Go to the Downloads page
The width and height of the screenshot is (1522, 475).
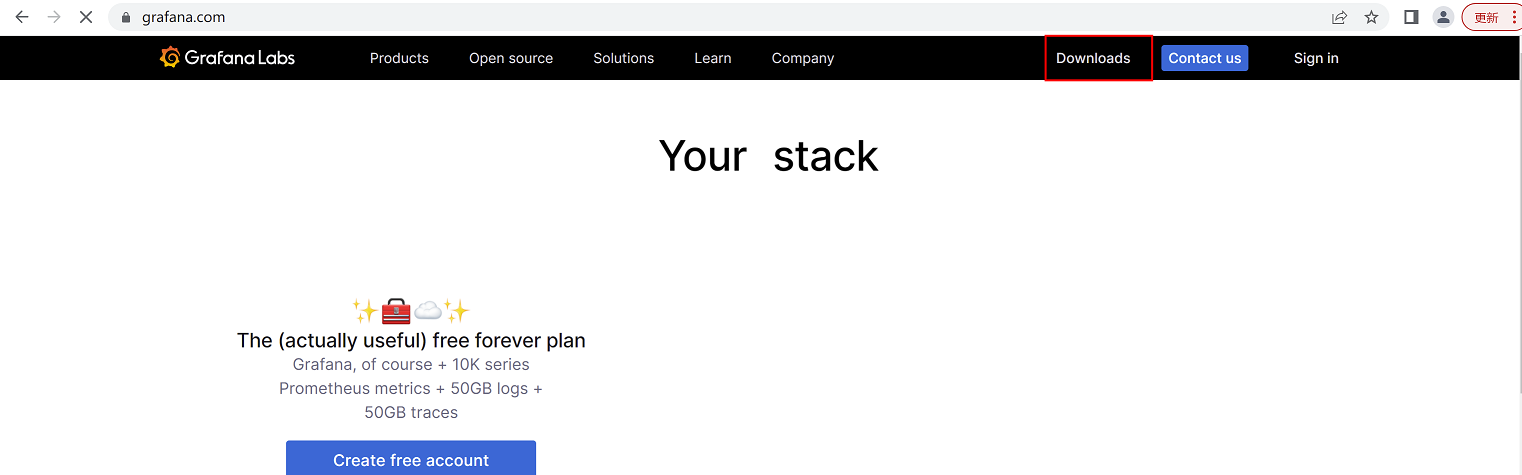[x=1093, y=58]
